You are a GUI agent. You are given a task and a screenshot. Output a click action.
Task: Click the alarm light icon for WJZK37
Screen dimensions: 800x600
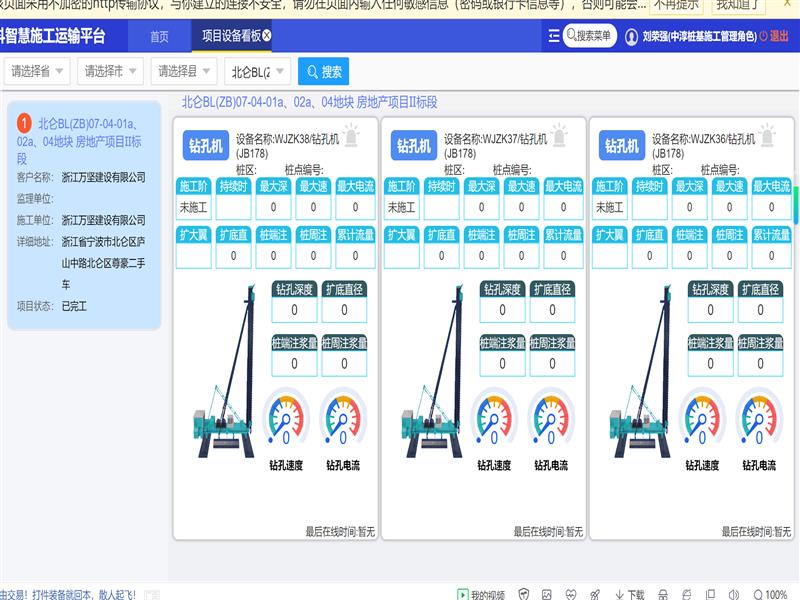559,134
